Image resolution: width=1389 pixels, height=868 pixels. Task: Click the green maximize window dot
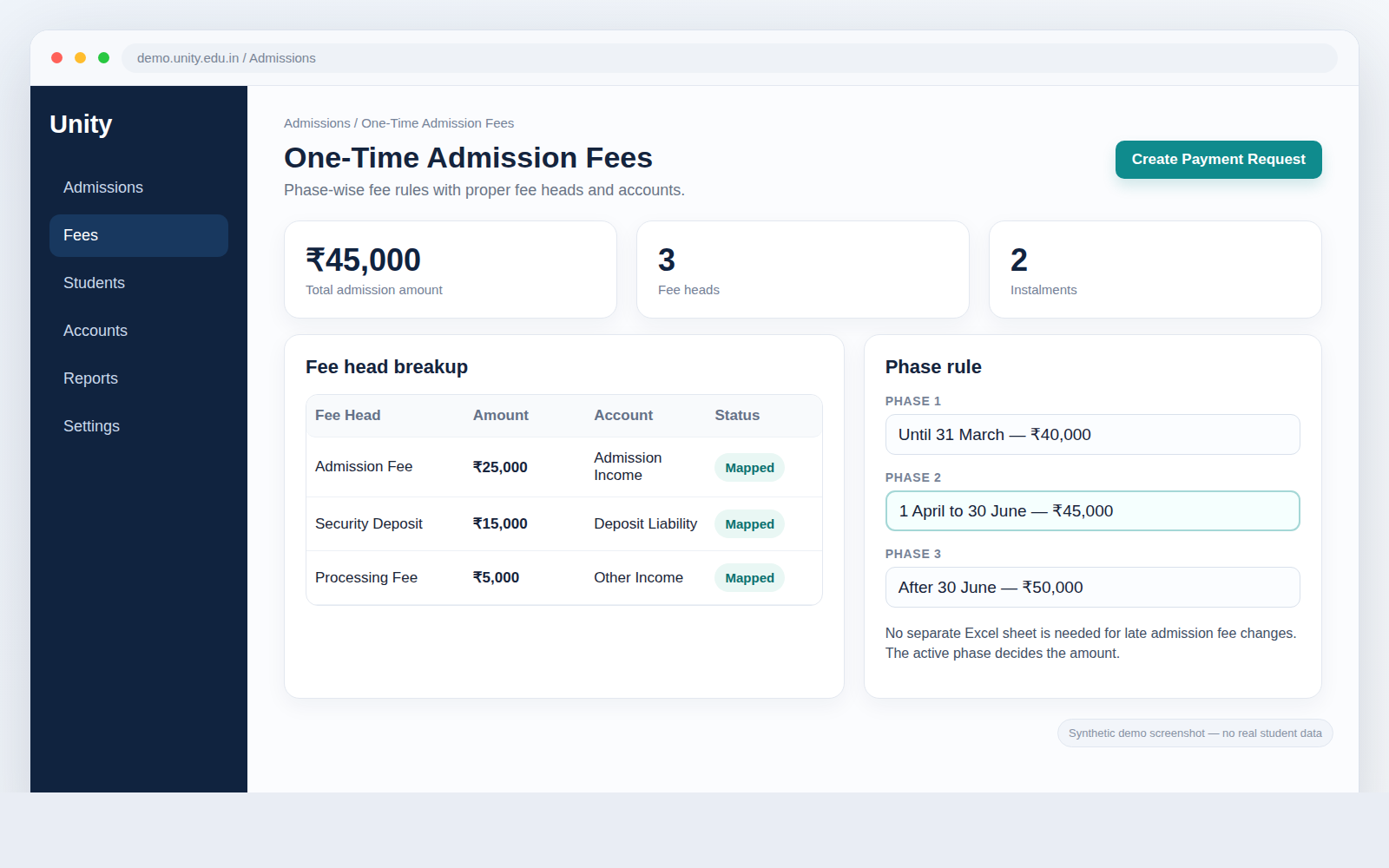point(104,58)
